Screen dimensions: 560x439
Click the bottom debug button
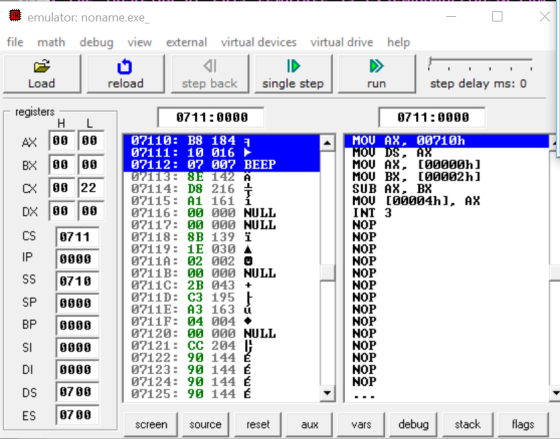click(413, 424)
